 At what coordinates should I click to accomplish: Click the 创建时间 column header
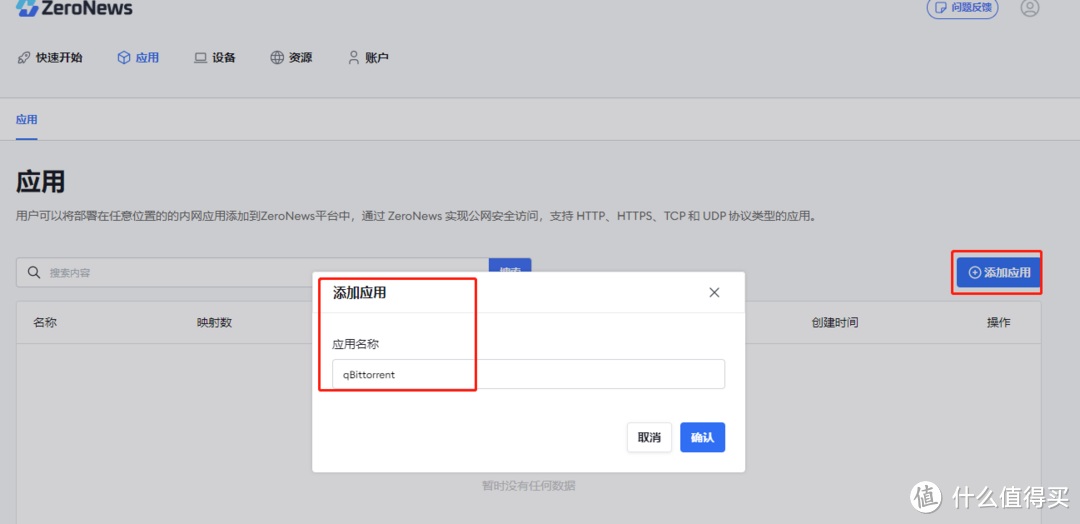(835, 322)
